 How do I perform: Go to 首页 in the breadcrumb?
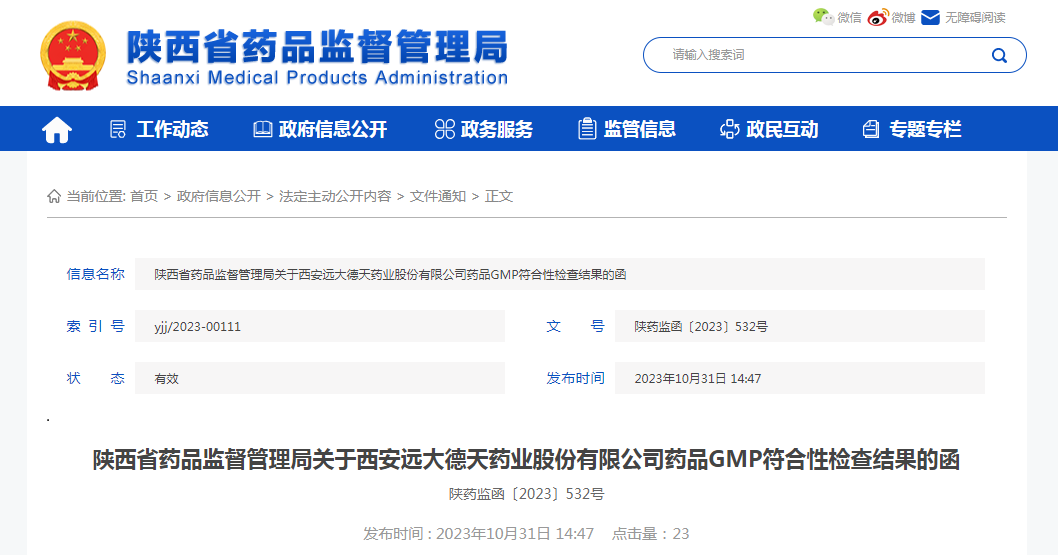[x=144, y=196]
